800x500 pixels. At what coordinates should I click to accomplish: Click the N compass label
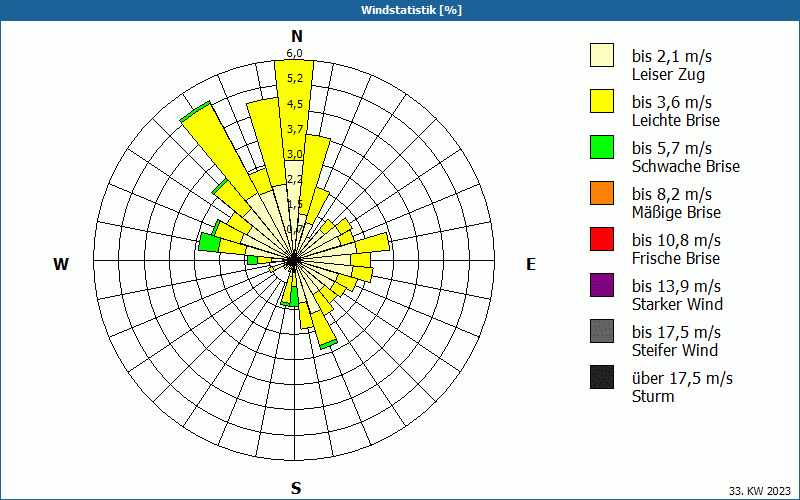coord(297,36)
